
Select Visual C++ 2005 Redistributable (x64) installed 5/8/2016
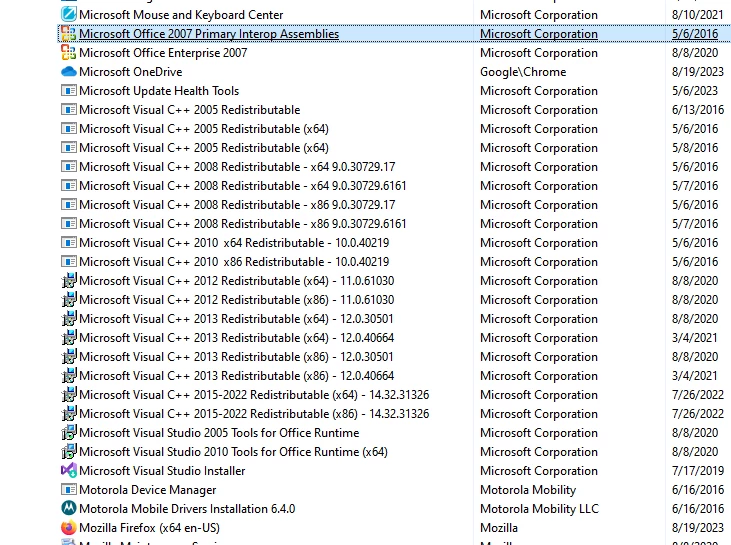204,148
